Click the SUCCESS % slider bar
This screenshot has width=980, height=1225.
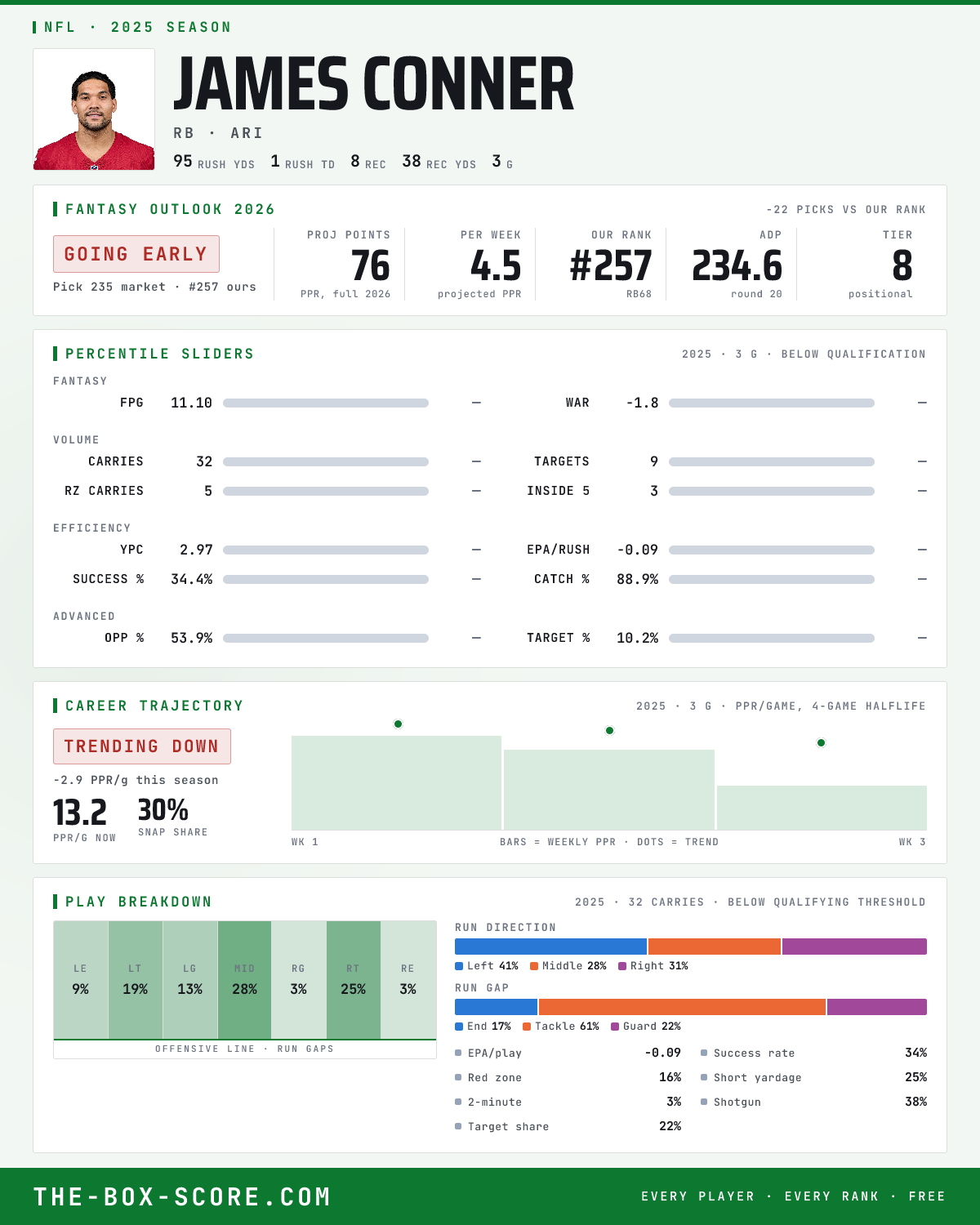point(326,580)
